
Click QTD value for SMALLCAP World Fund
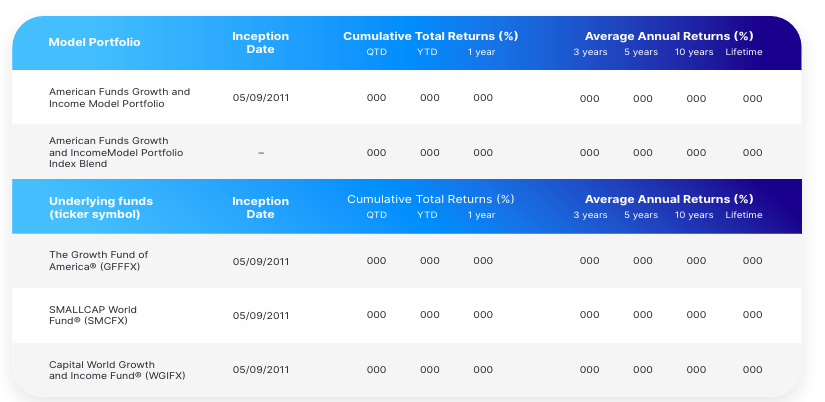pyautogui.click(x=376, y=315)
